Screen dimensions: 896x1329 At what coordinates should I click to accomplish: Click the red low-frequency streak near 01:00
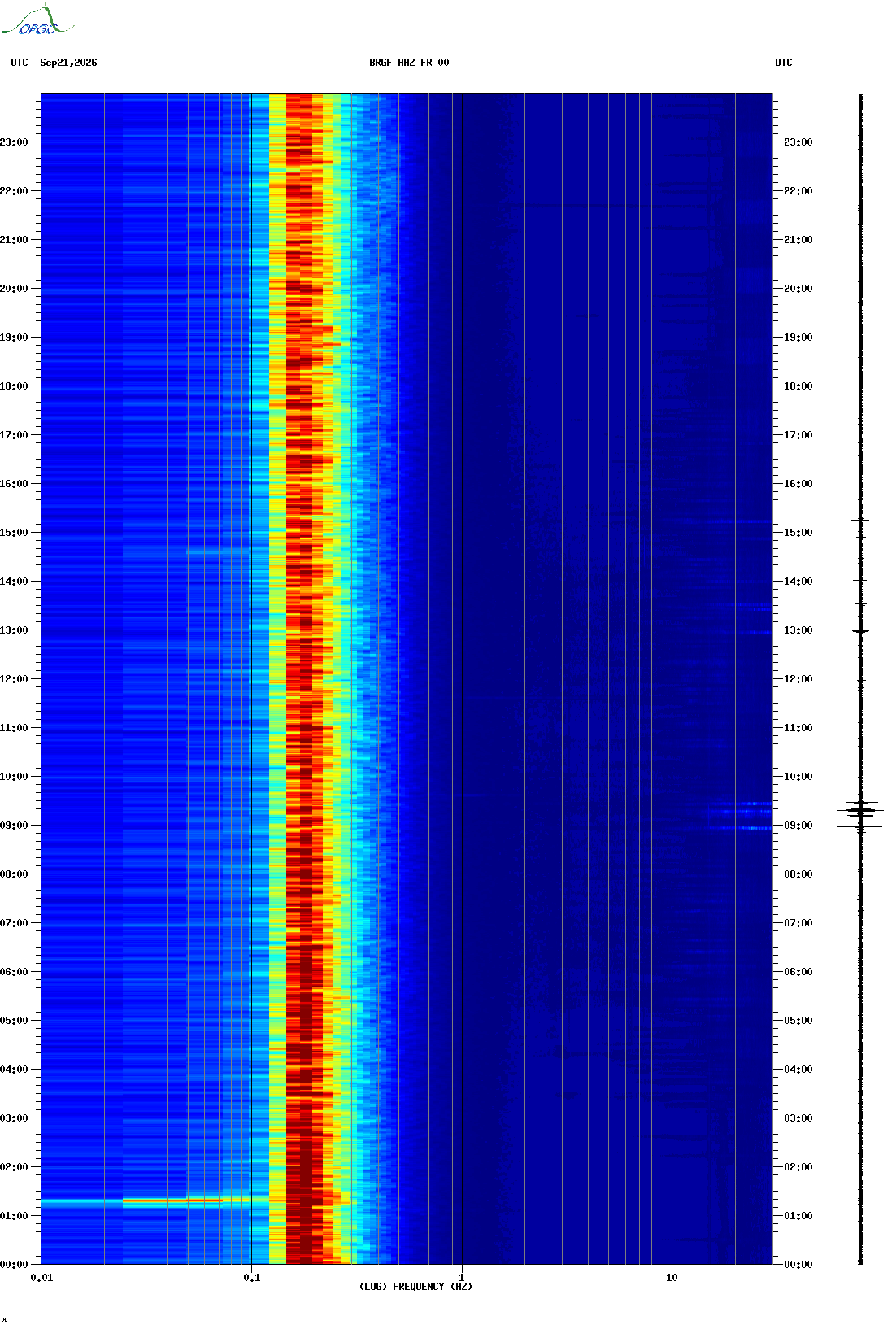[x=172, y=1200]
